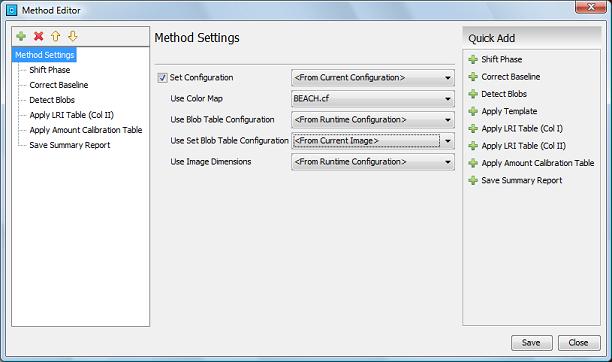Select Save Summary Report tree step
Image resolution: width=612 pixels, height=362 pixels.
pyautogui.click(x=69, y=145)
